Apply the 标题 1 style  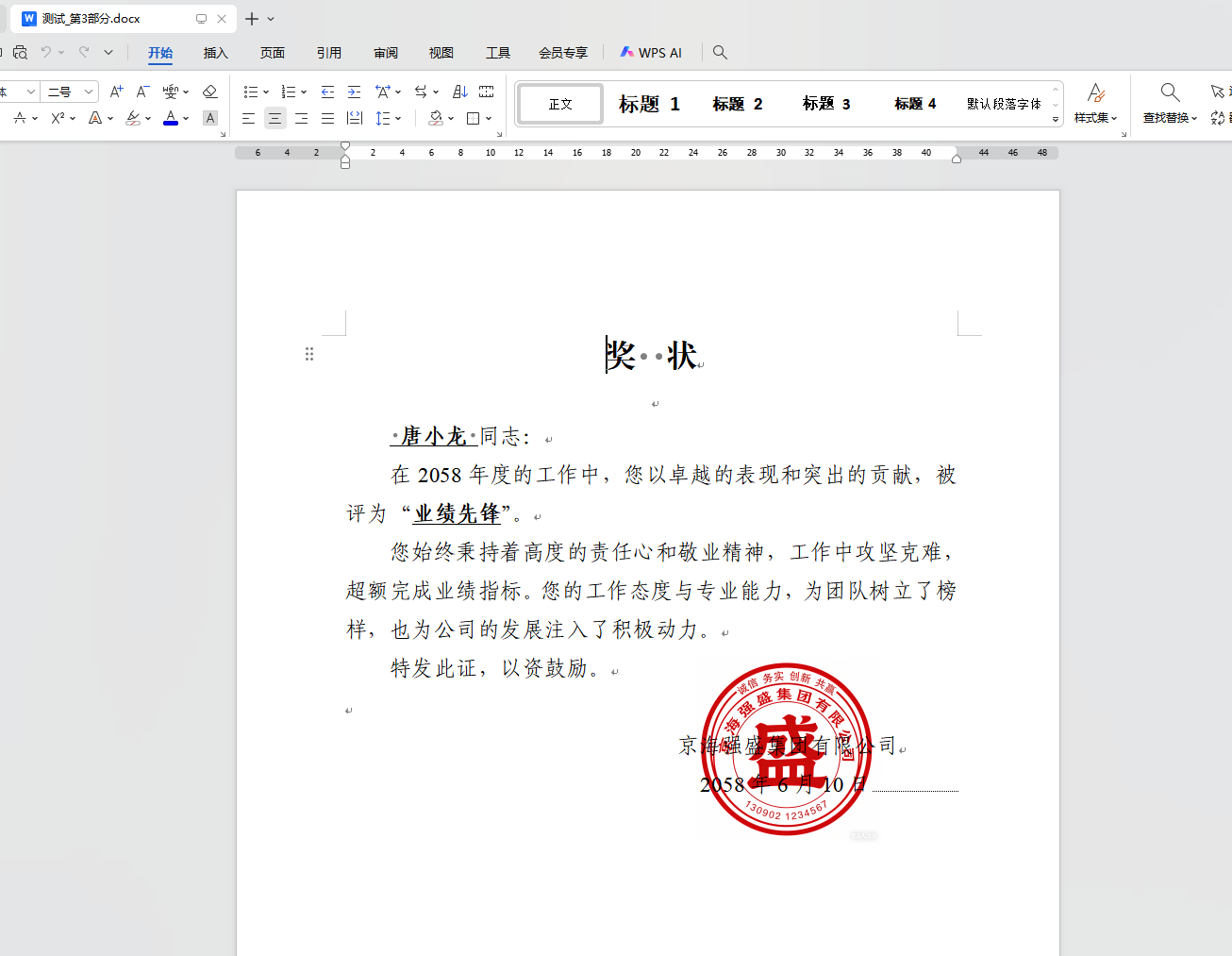(x=649, y=104)
